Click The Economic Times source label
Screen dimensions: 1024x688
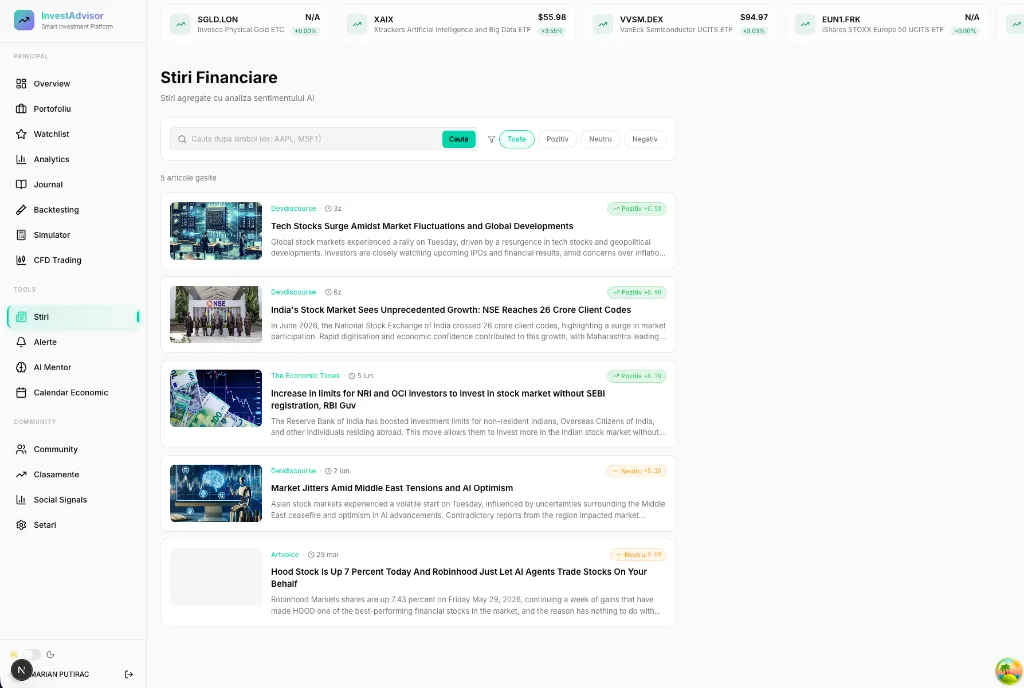(305, 376)
